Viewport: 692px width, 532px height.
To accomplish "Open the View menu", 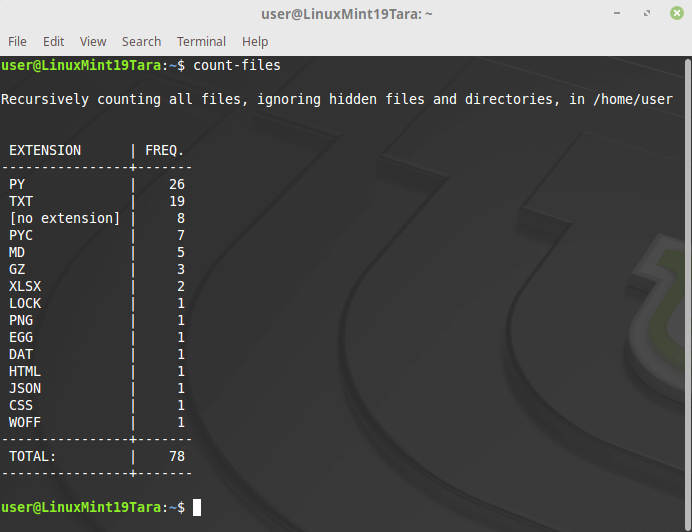I will (x=93, y=41).
